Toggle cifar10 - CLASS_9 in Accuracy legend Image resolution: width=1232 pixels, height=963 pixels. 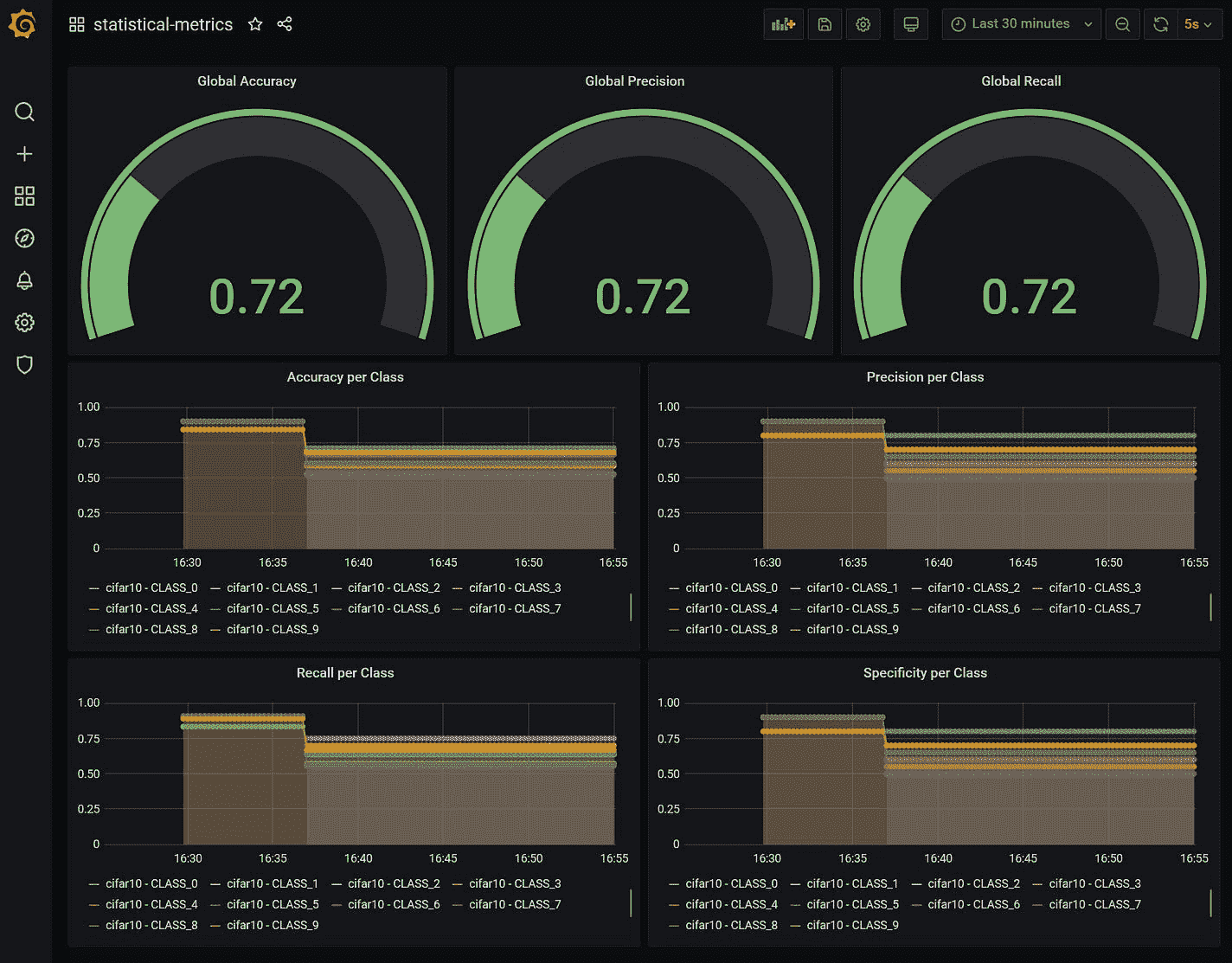(273, 629)
